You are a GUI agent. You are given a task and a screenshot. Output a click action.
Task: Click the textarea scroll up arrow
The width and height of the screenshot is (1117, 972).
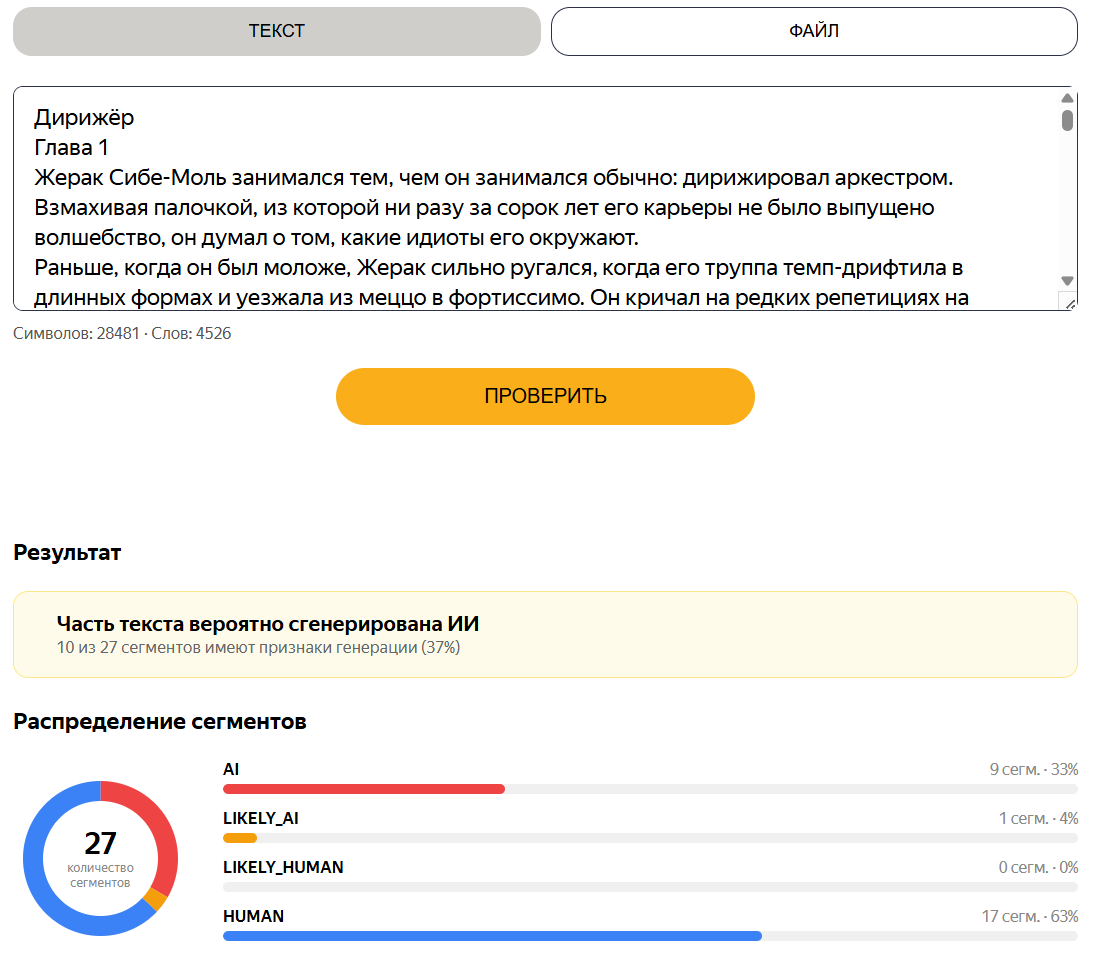(x=1066, y=98)
